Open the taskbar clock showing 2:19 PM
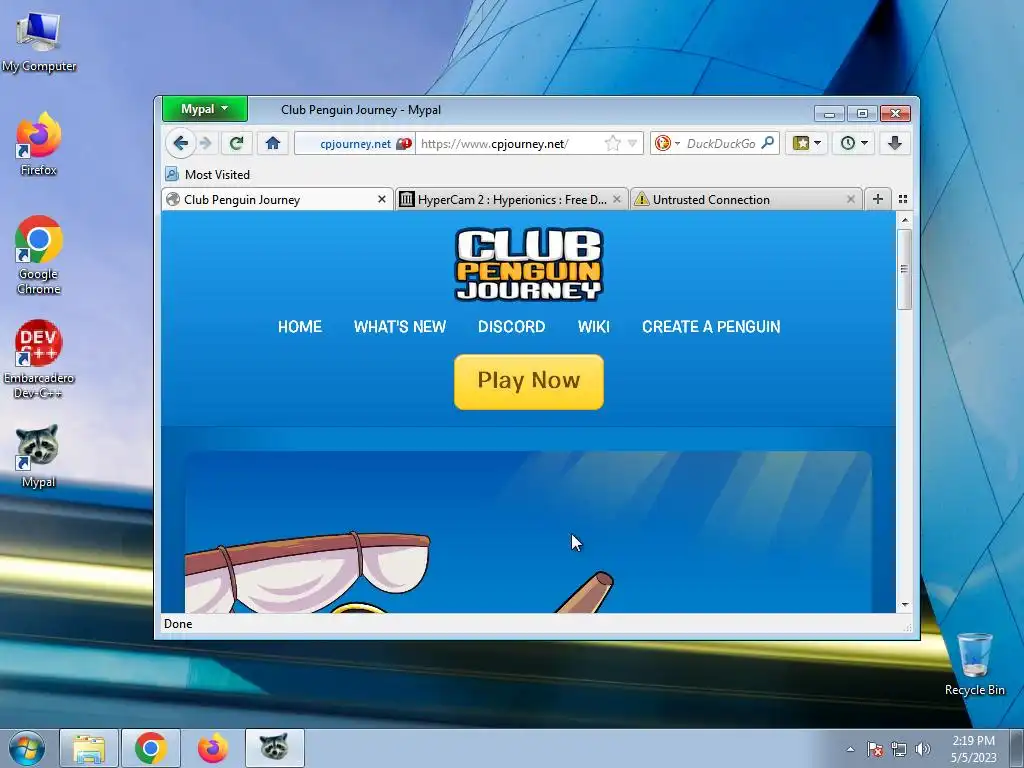 (x=973, y=748)
